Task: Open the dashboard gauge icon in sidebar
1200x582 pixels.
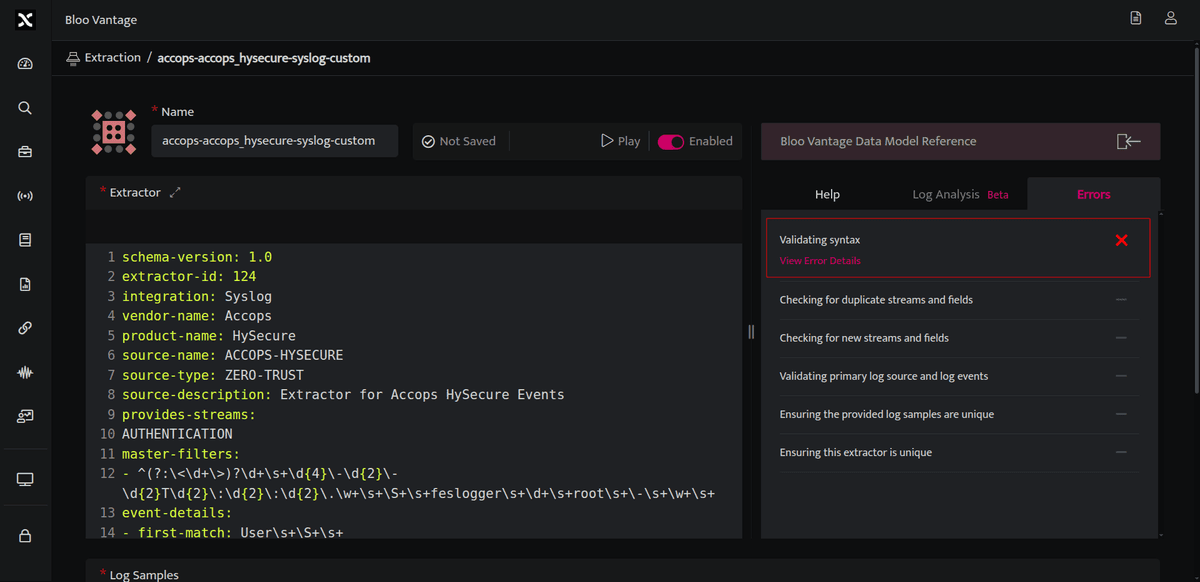Action: pos(26,64)
